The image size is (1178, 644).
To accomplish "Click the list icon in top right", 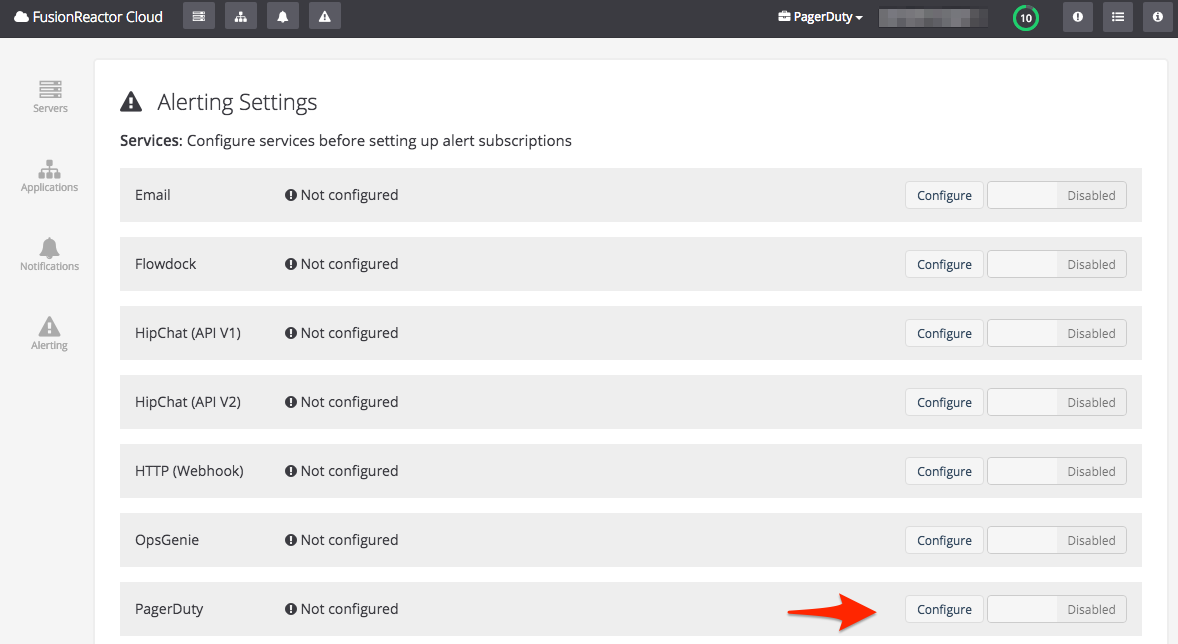I will [x=1118, y=17].
